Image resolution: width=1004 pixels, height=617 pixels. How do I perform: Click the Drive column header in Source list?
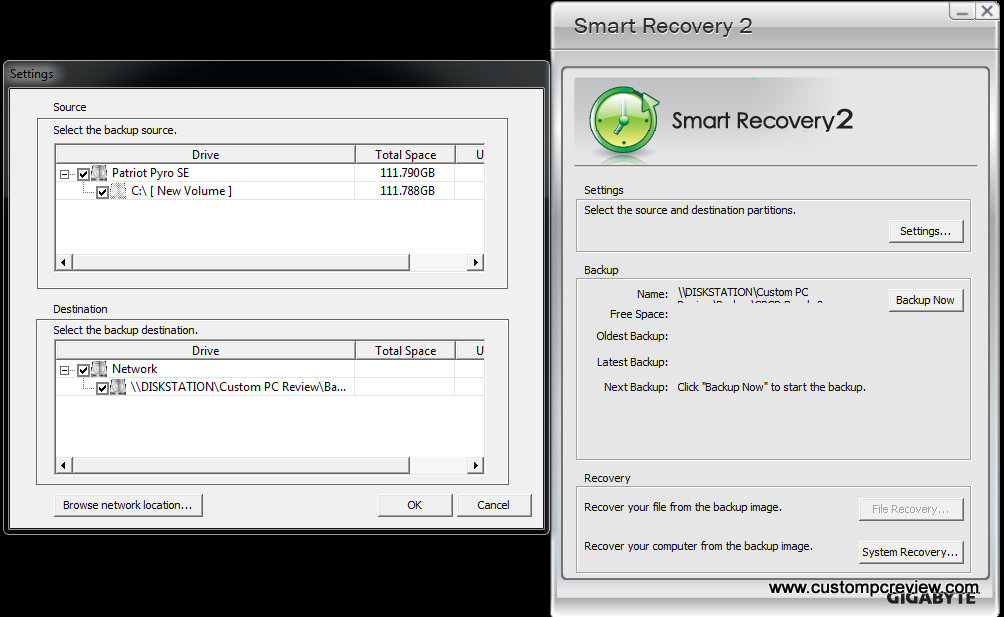[206, 154]
